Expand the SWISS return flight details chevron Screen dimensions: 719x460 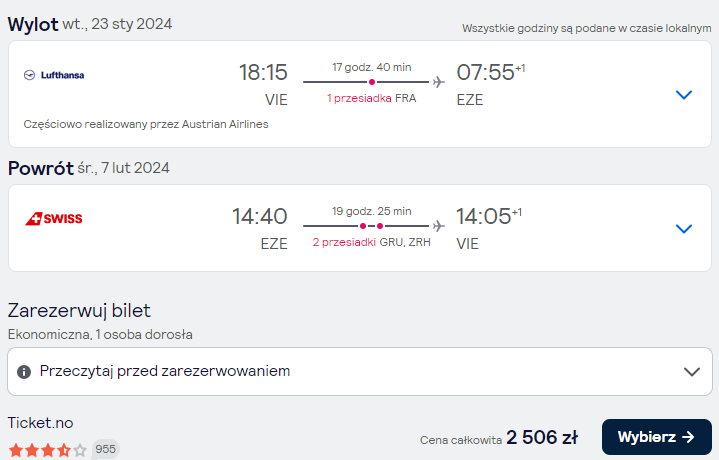(684, 228)
